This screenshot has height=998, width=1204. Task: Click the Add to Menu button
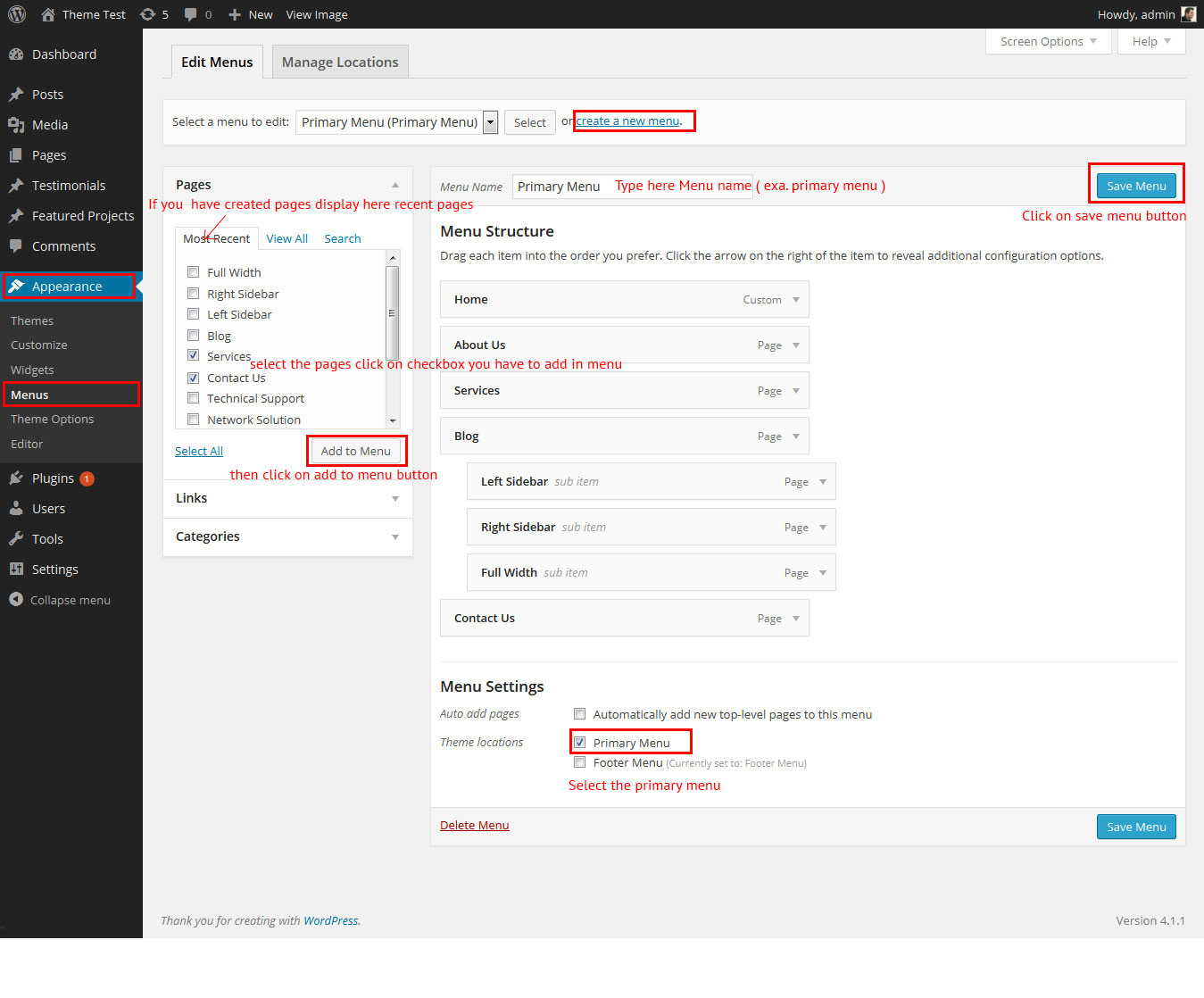356,451
